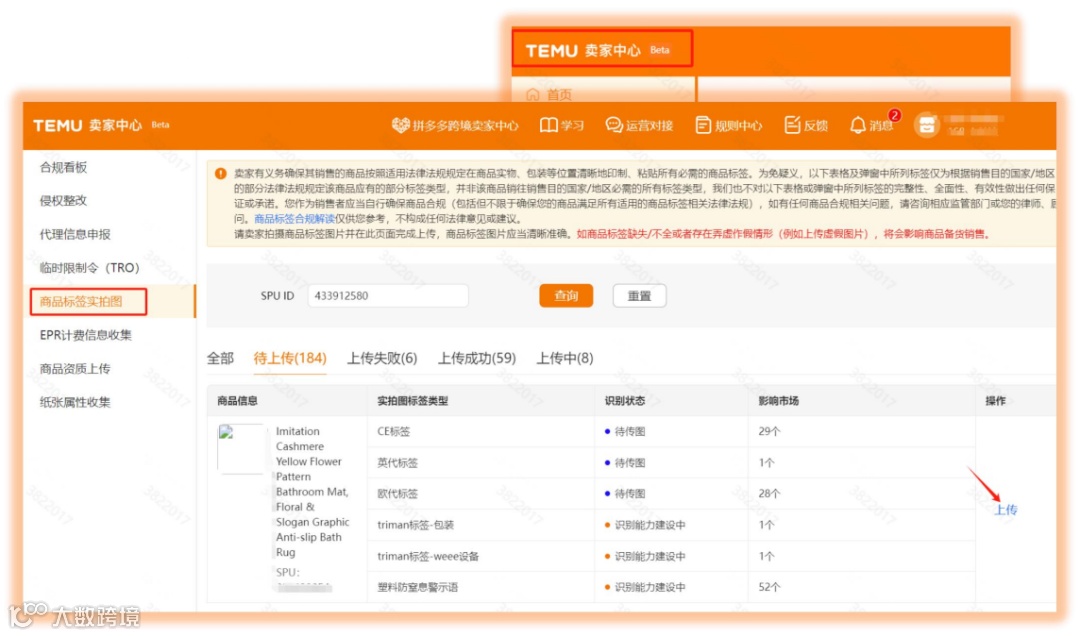Switch to the 上传中(8) tab
The image size is (1080, 636).
tap(565, 358)
